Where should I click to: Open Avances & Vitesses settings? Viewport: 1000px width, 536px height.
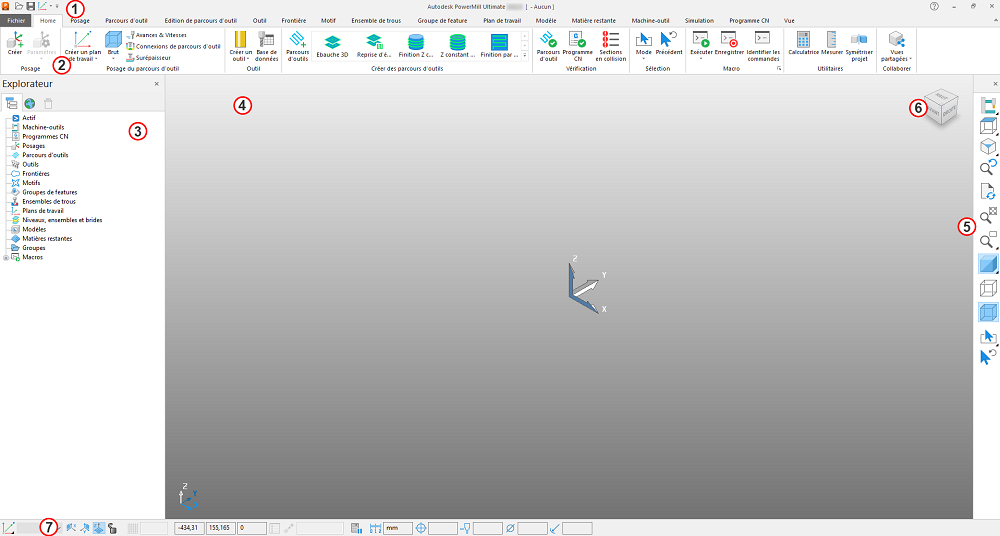pyautogui.click(x=157, y=35)
